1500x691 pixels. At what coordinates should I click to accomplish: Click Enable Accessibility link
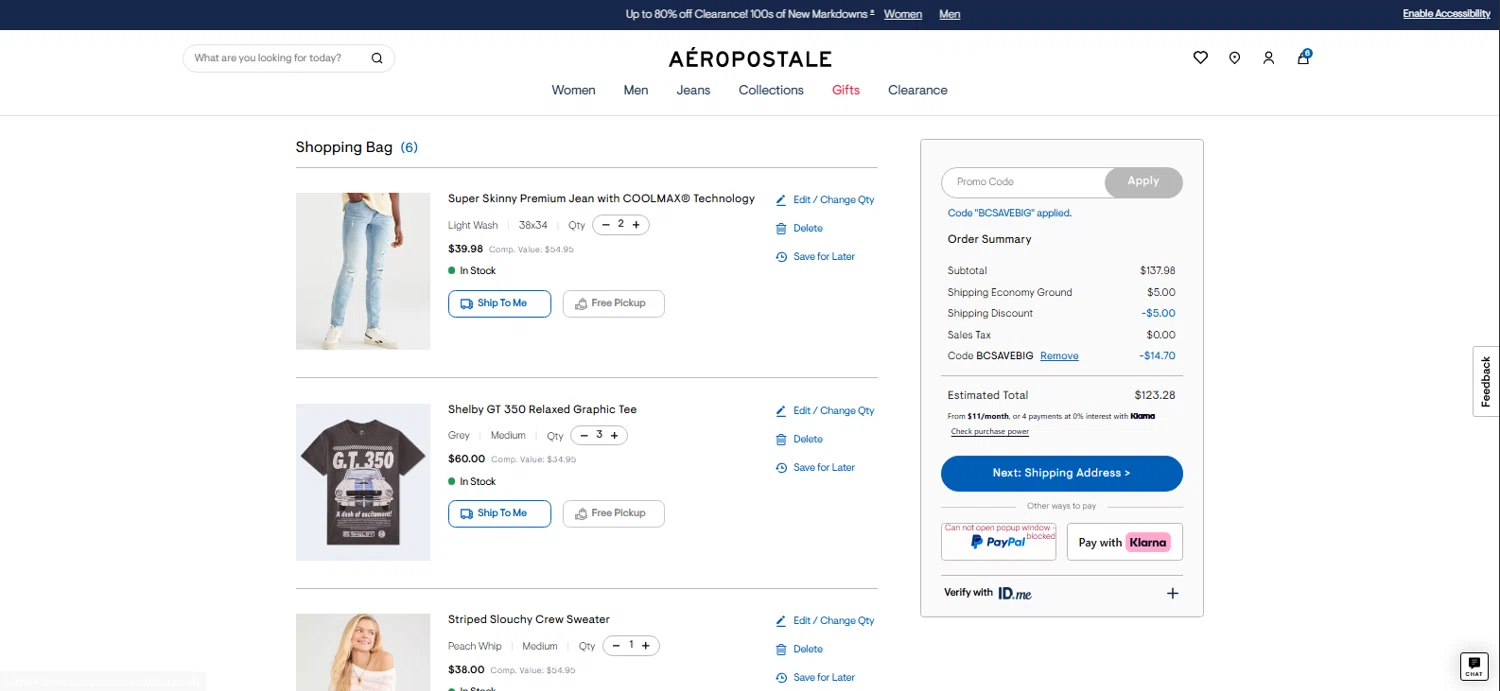click(x=1447, y=14)
